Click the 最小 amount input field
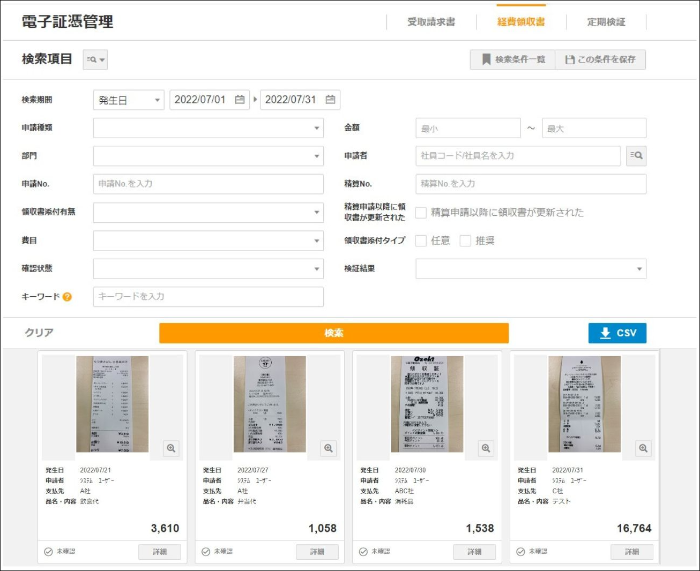This screenshot has height=571, width=700. tap(468, 128)
